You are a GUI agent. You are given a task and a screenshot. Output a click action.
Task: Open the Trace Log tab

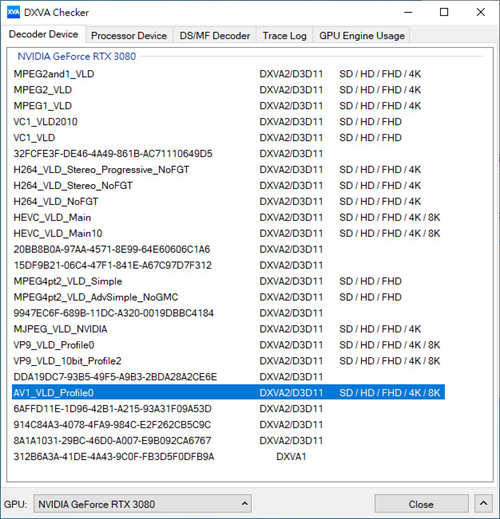[284, 36]
